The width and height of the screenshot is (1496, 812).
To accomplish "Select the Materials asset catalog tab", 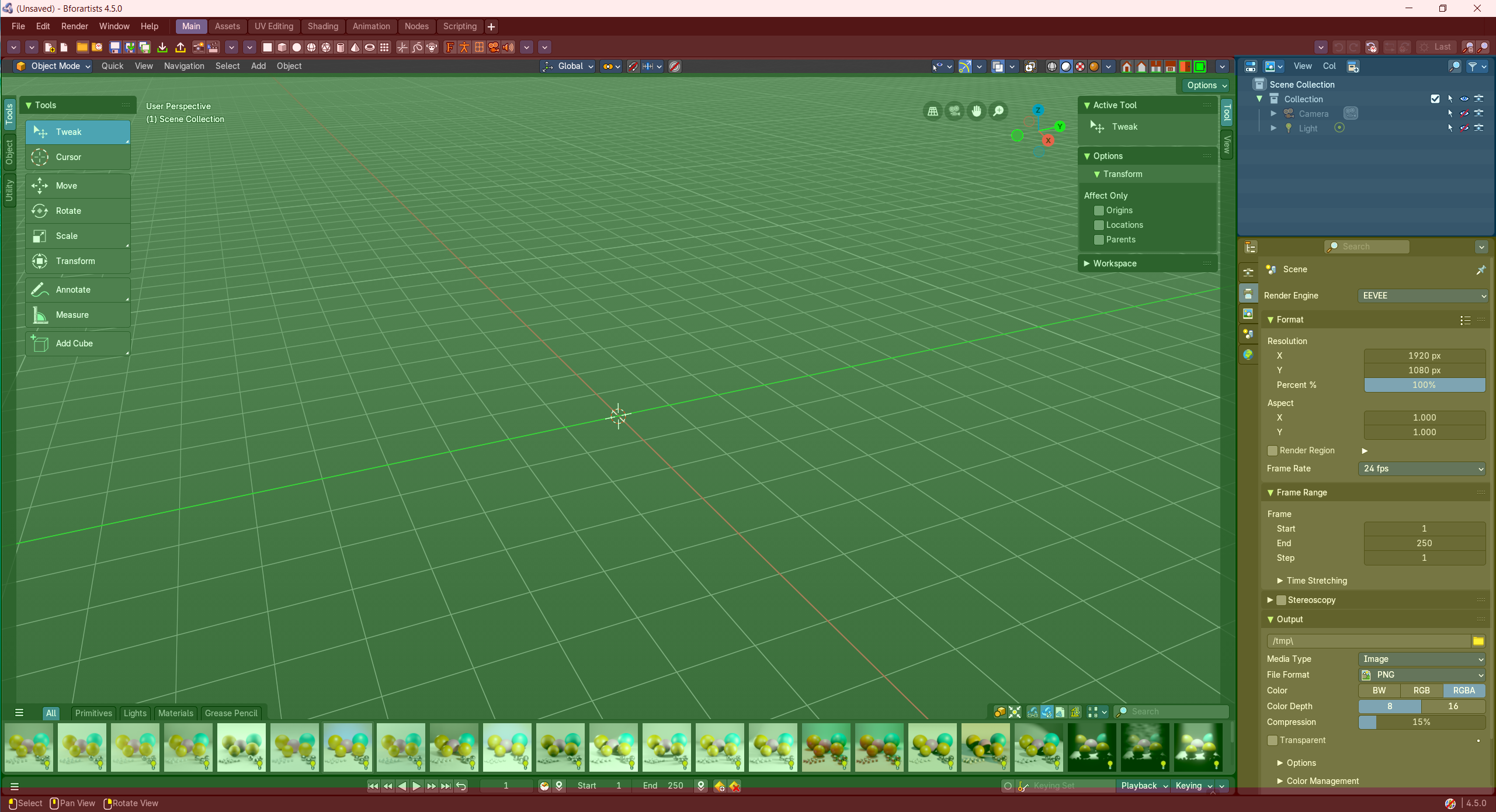I will (175, 713).
